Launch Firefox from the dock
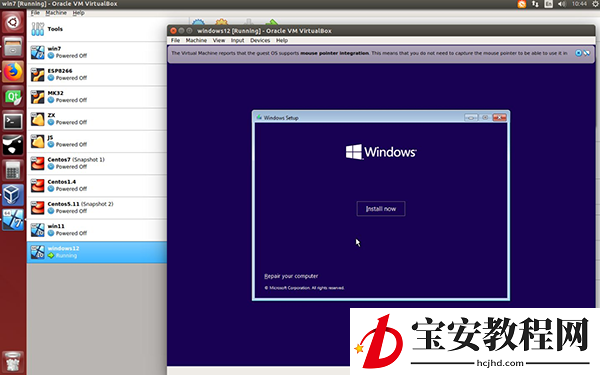600x375 pixels. 13,72
